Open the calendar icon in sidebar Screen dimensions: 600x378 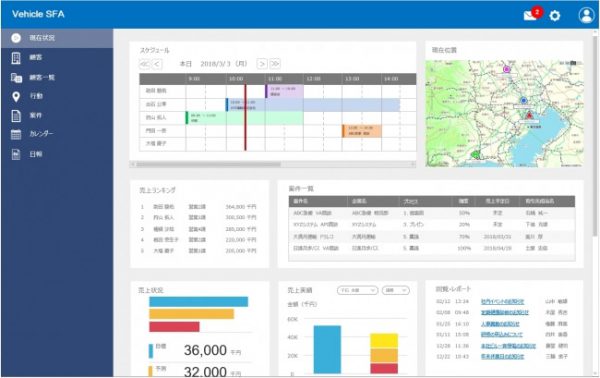pyautogui.click(x=16, y=134)
